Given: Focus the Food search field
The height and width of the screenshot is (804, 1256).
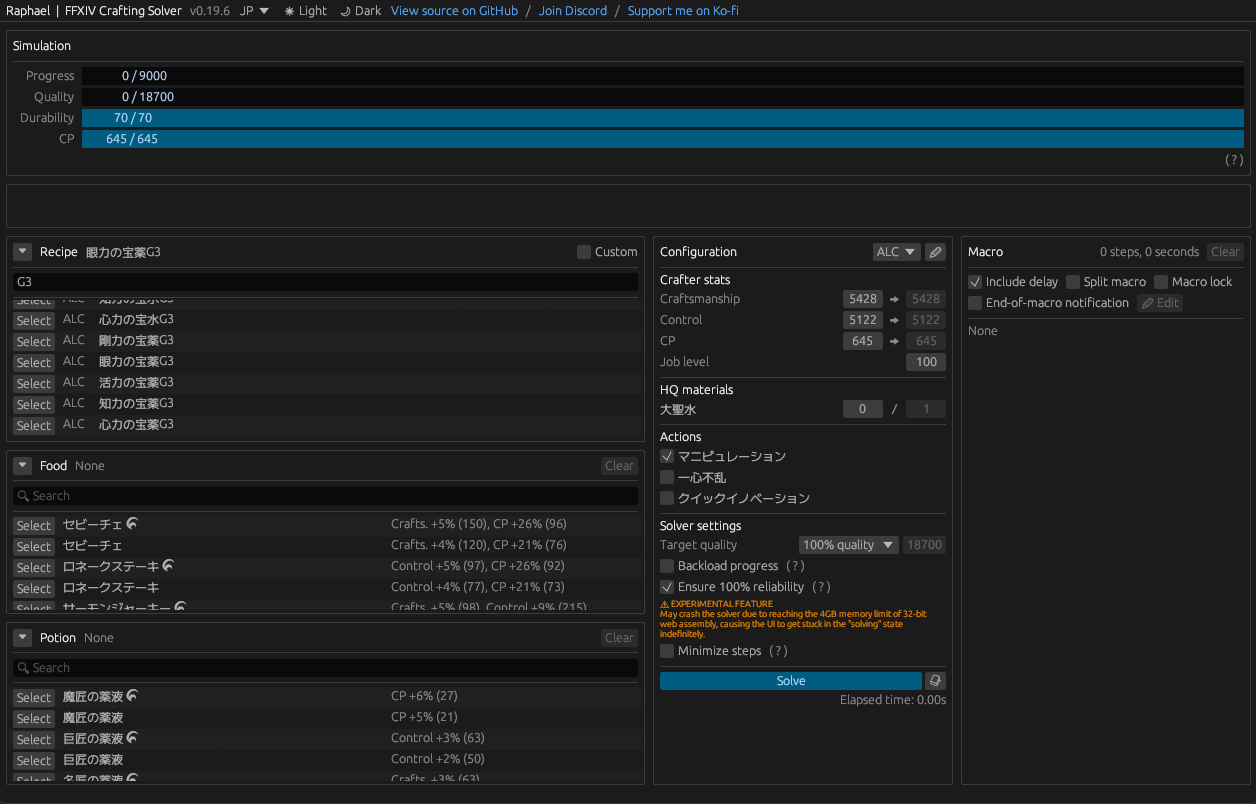Looking at the screenshot, I should 325,496.
